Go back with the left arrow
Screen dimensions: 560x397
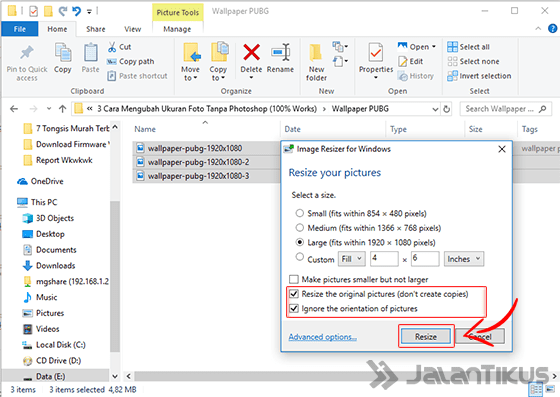coord(14,109)
